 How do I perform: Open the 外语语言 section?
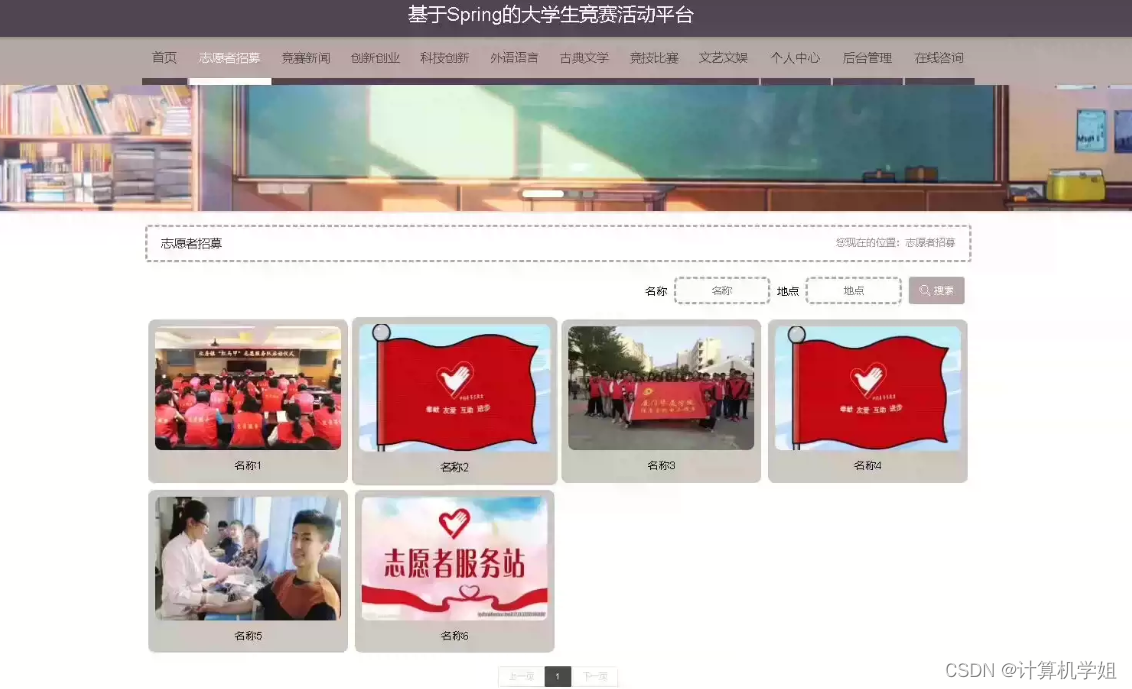514,58
